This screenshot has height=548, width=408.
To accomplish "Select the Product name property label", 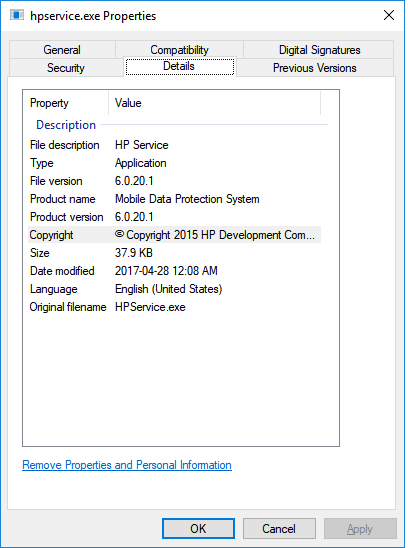I will (63, 199).
